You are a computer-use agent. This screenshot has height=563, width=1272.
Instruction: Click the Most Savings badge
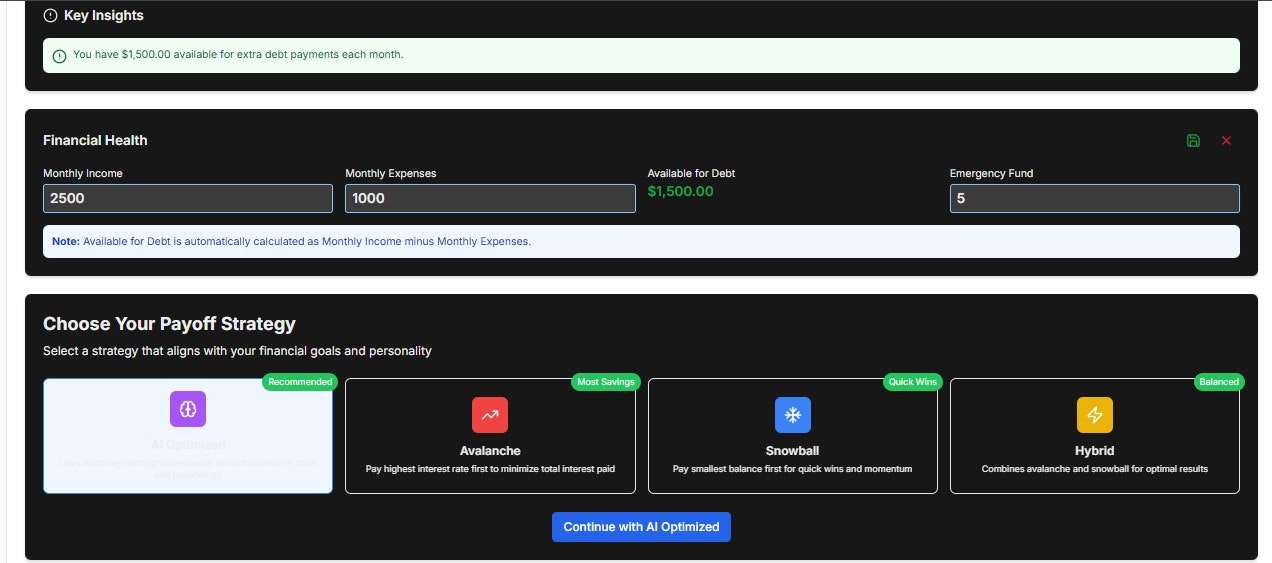(606, 382)
